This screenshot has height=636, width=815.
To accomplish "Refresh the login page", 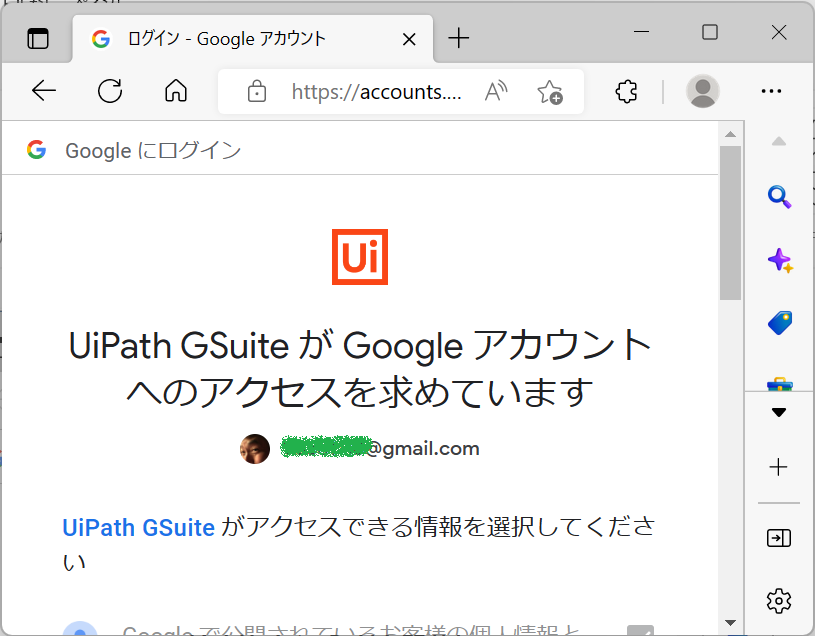I will pos(110,91).
